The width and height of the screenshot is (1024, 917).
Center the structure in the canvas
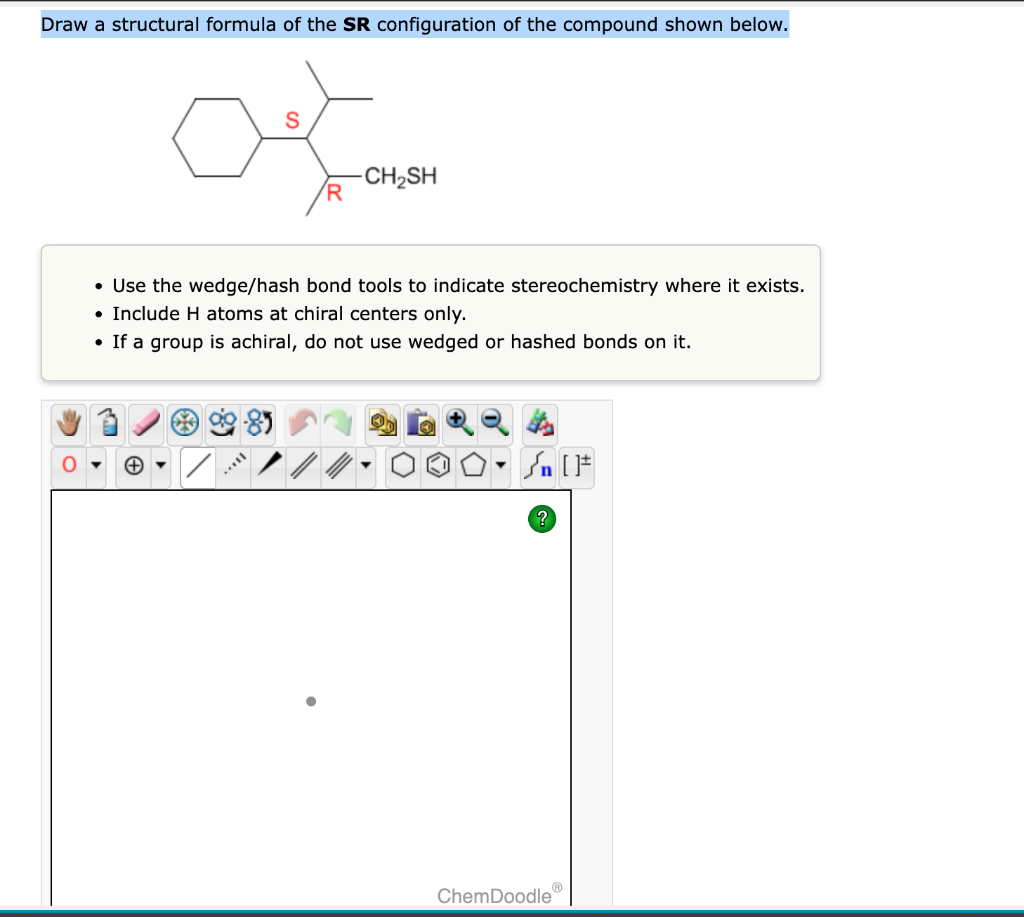pyautogui.click(x=185, y=422)
